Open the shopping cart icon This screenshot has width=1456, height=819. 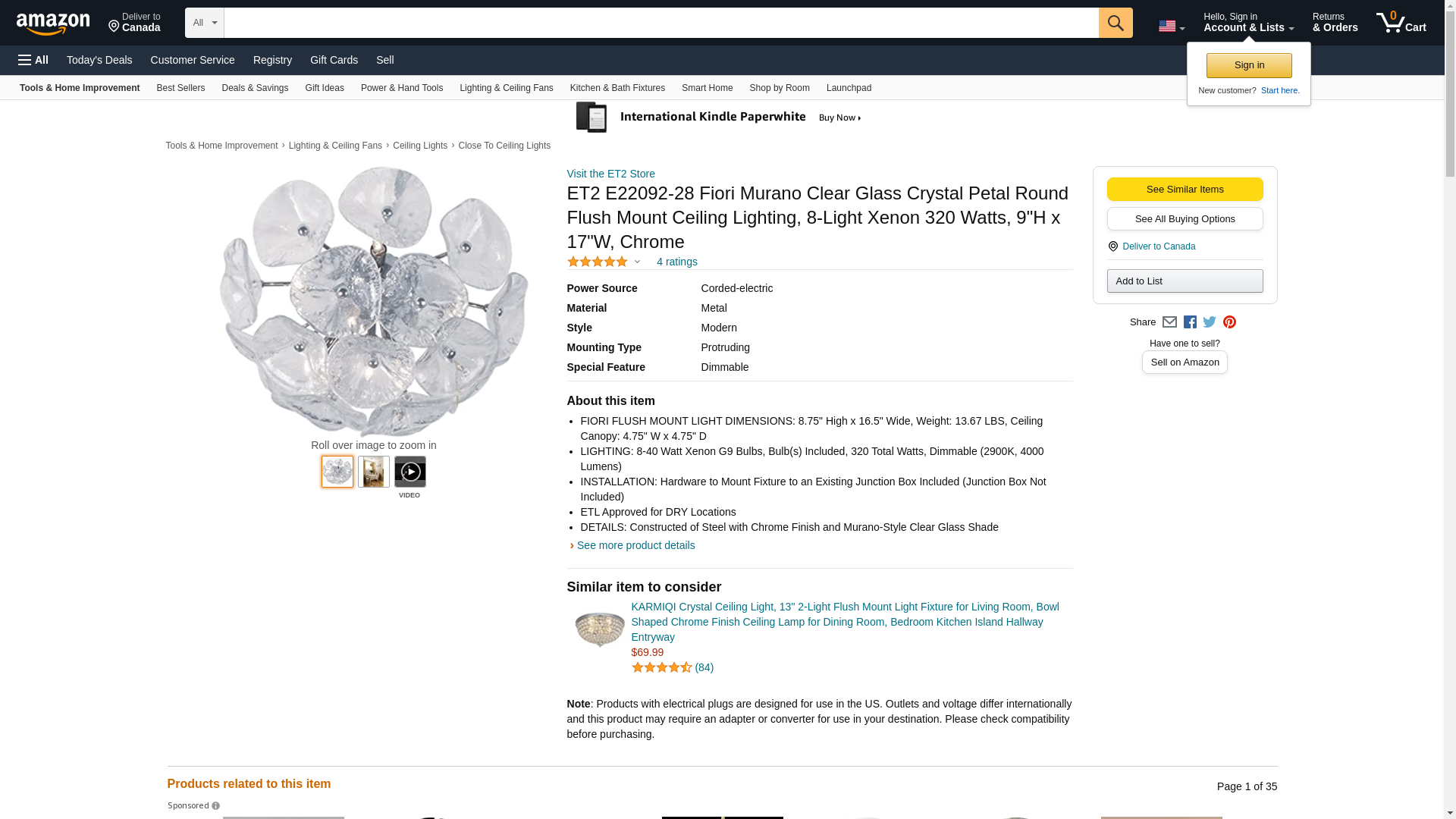pyautogui.click(x=1401, y=23)
